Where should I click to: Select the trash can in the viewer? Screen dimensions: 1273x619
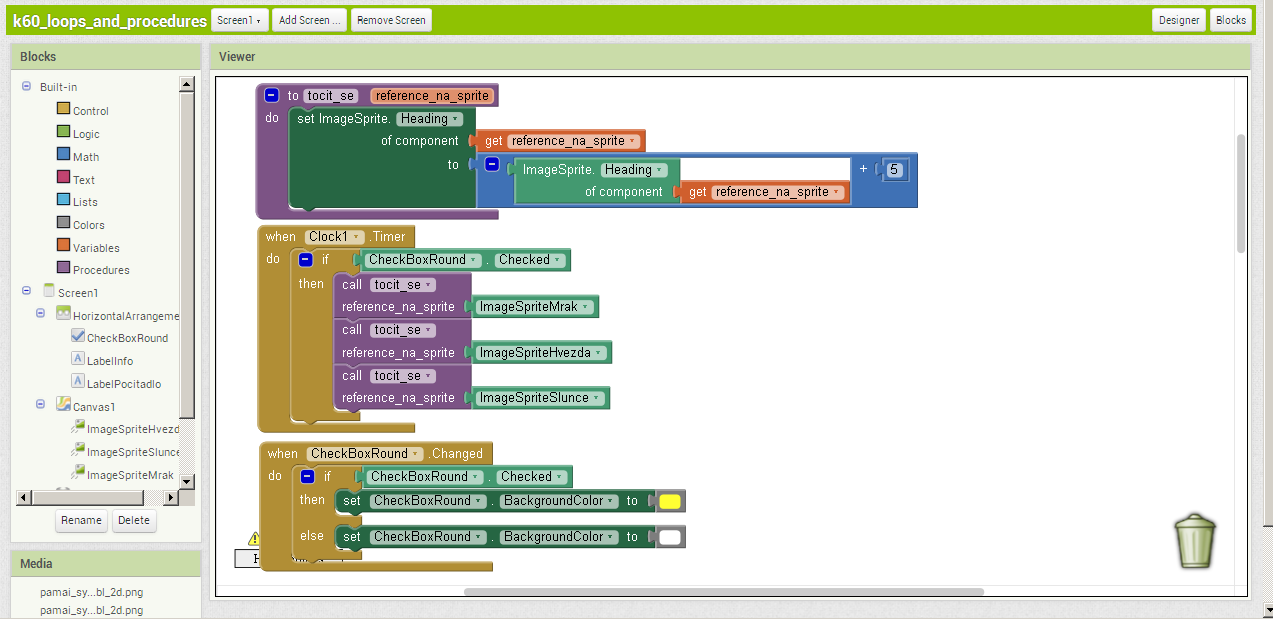(x=1195, y=540)
